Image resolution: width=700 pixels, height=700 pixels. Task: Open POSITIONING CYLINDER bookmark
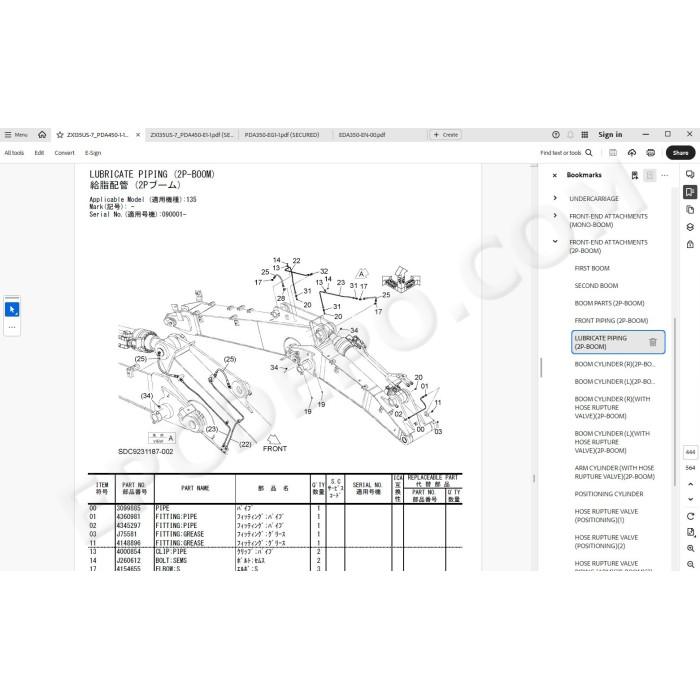tap(609, 494)
